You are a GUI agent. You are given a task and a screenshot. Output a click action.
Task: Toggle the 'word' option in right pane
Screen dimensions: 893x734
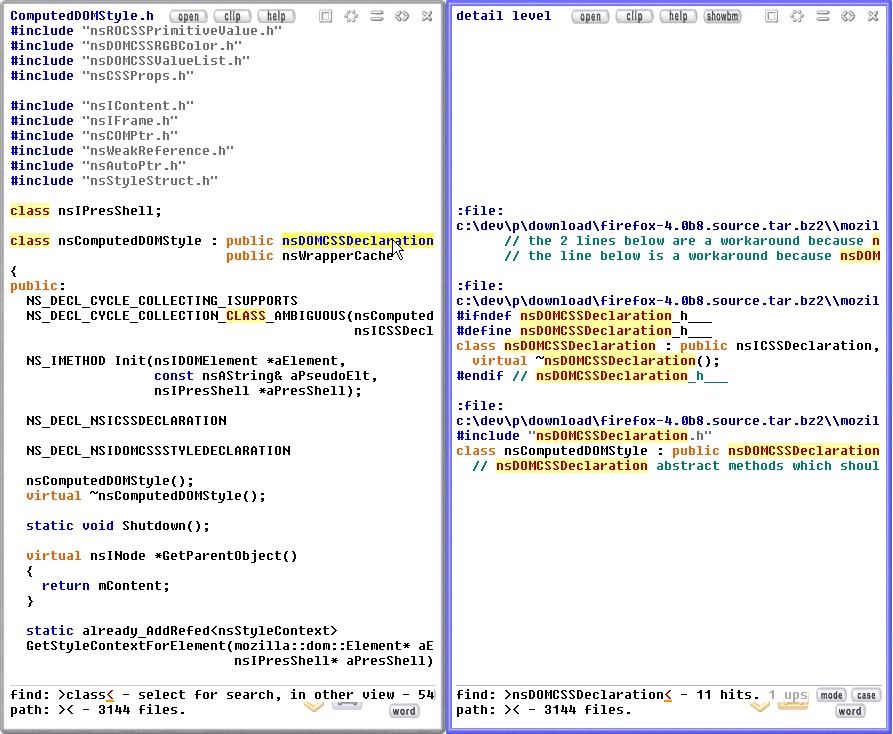pos(850,711)
